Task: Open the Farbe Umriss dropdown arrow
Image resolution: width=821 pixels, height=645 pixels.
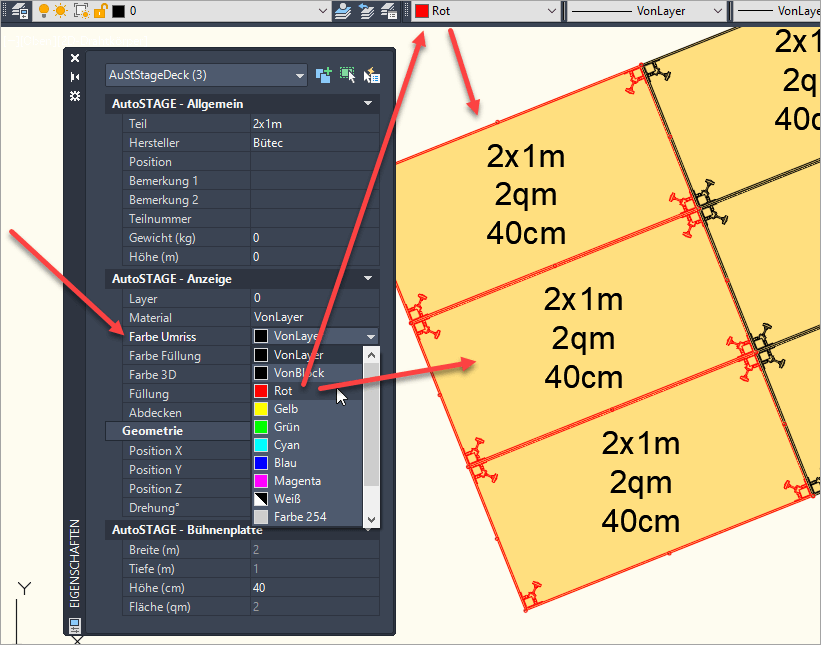Action: 371,336
